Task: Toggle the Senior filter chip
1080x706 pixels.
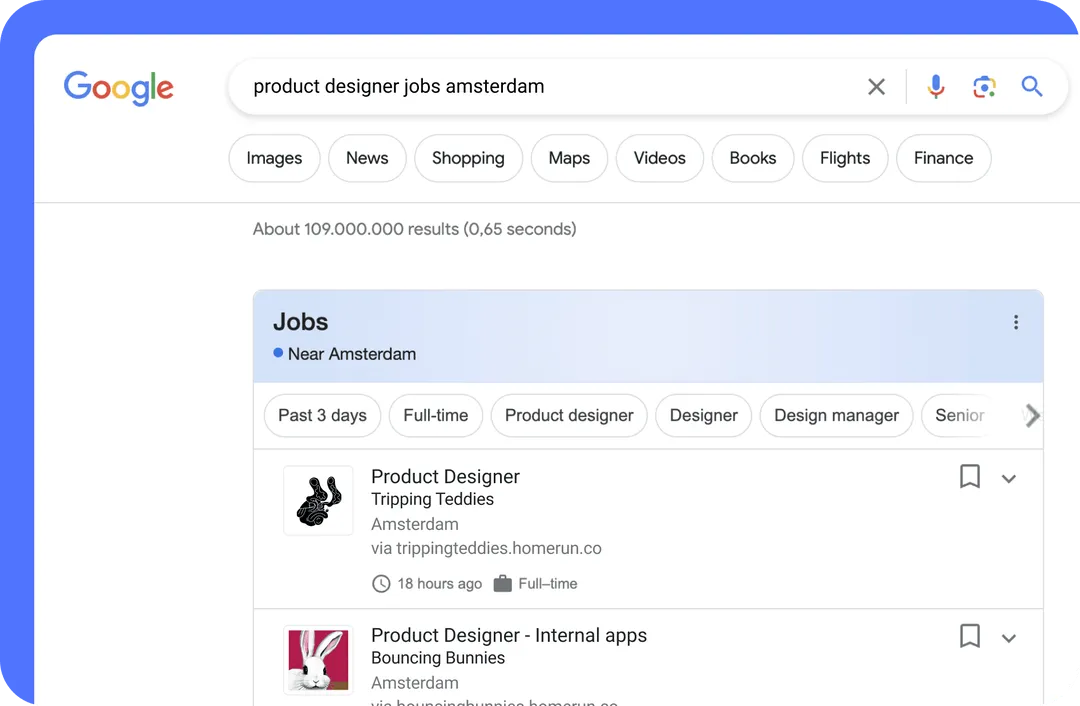Action: (959, 415)
